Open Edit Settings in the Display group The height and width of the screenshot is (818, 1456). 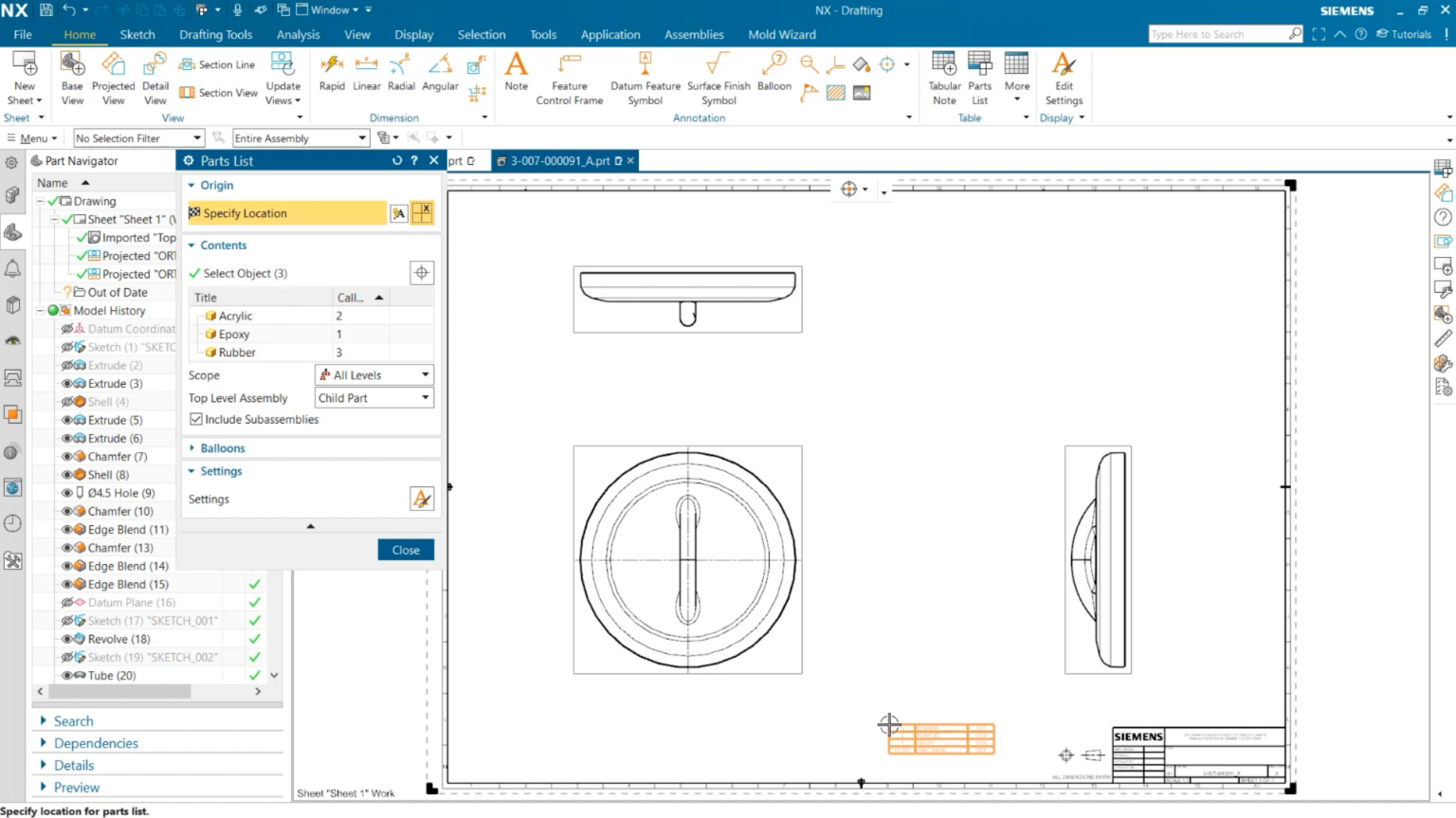point(1064,78)
